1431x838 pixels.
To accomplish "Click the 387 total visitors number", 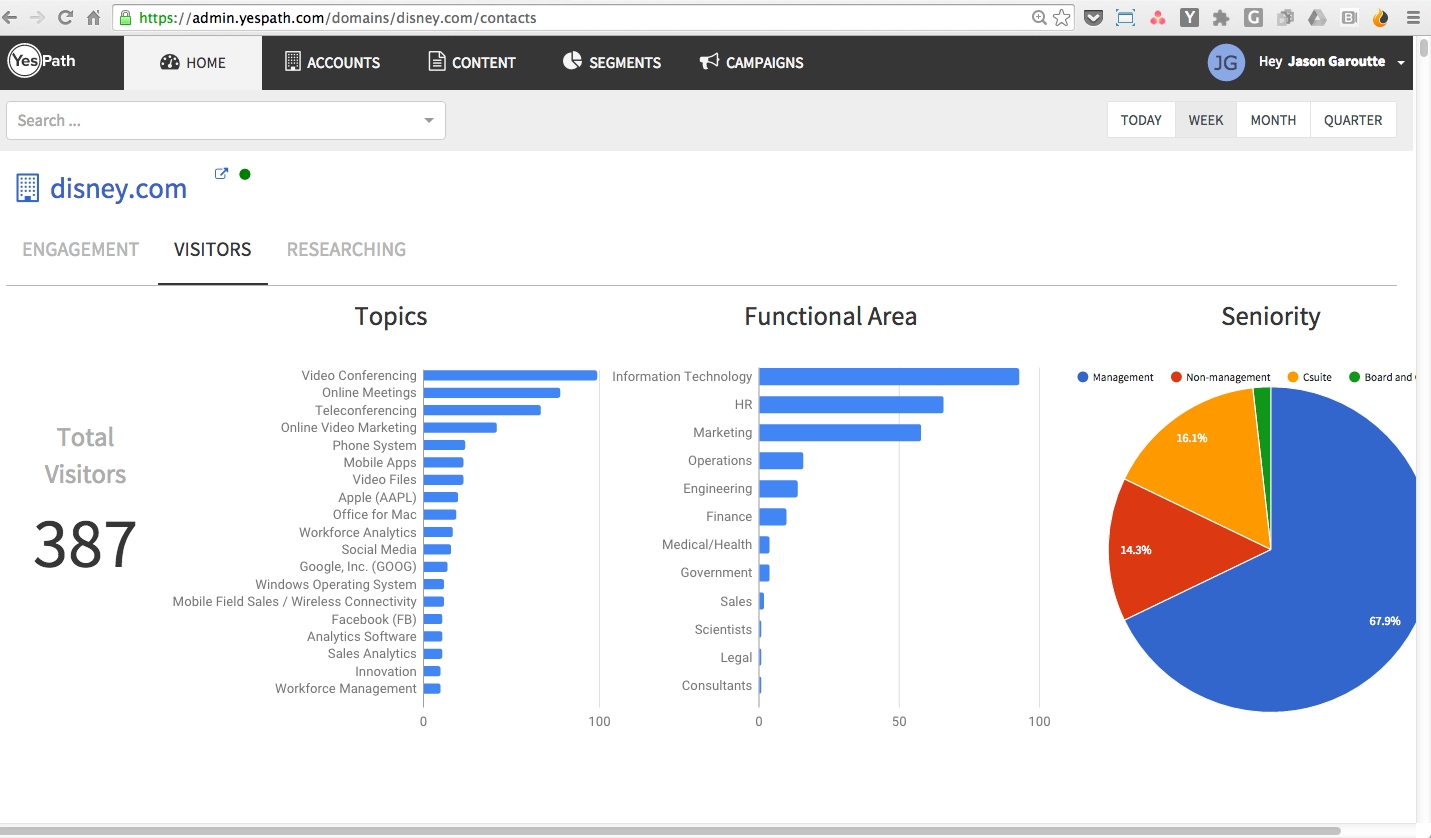I will pyautogui.click(x=85, y=545).
